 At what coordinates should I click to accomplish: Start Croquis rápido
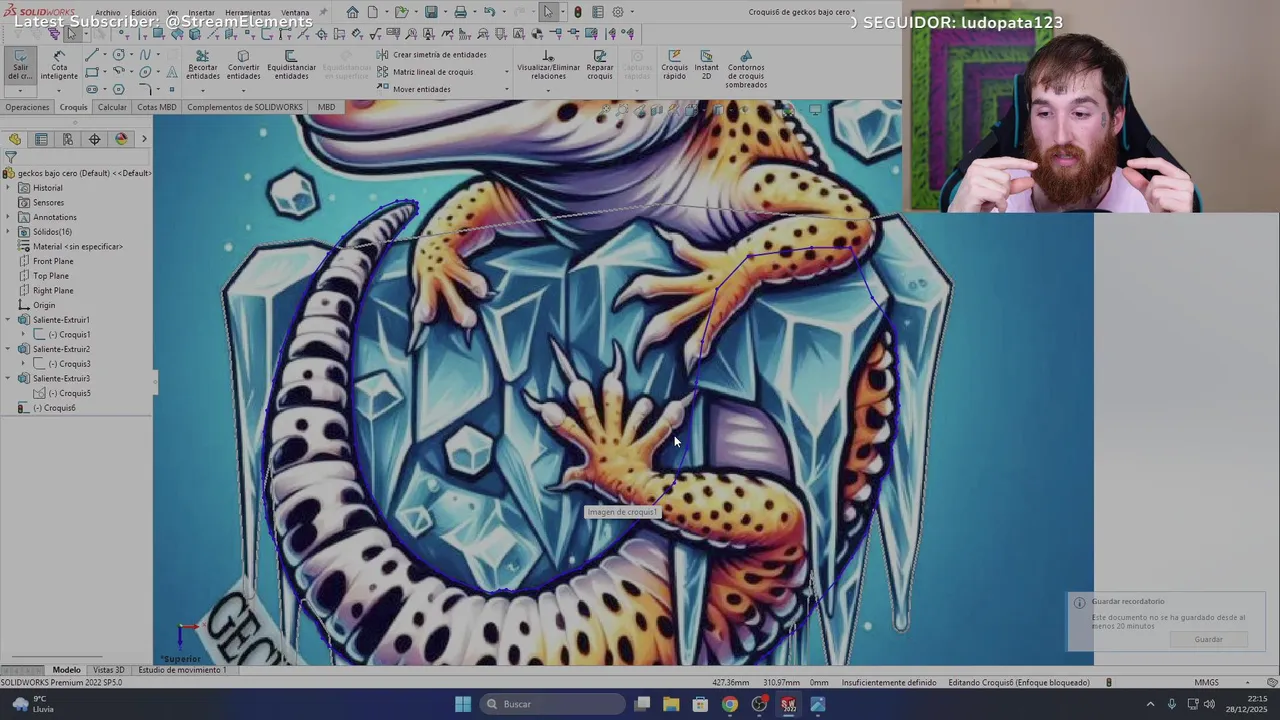click(x=674, y=65)
